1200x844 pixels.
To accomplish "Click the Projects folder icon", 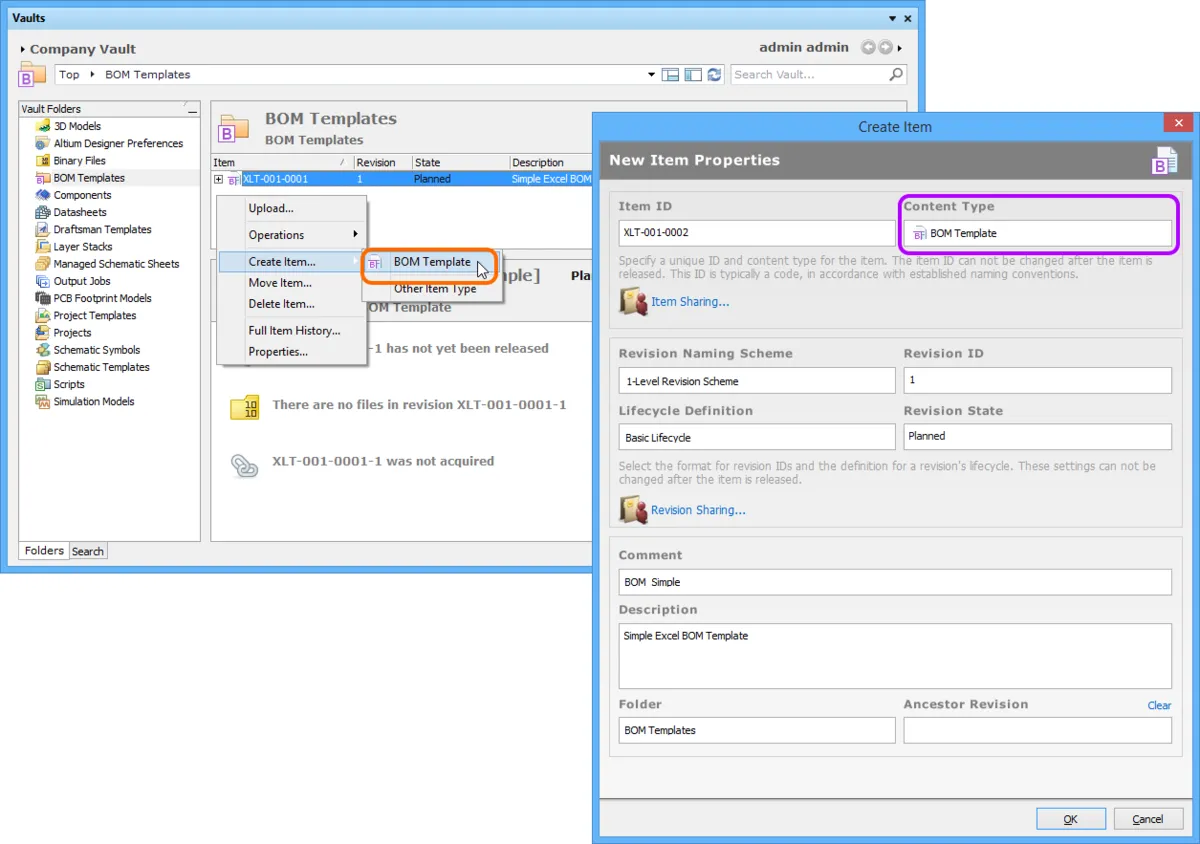I will point(43,332).
